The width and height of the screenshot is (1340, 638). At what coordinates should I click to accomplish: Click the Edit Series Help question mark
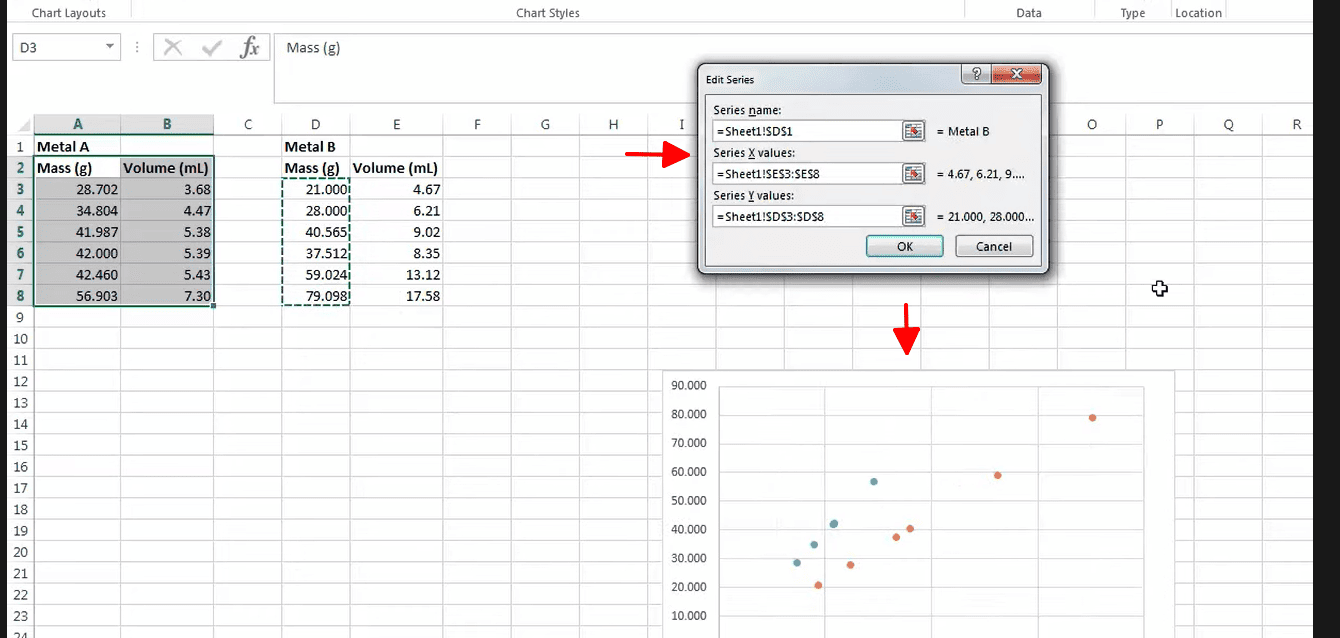pyautogui.click(x=976, y=75)
